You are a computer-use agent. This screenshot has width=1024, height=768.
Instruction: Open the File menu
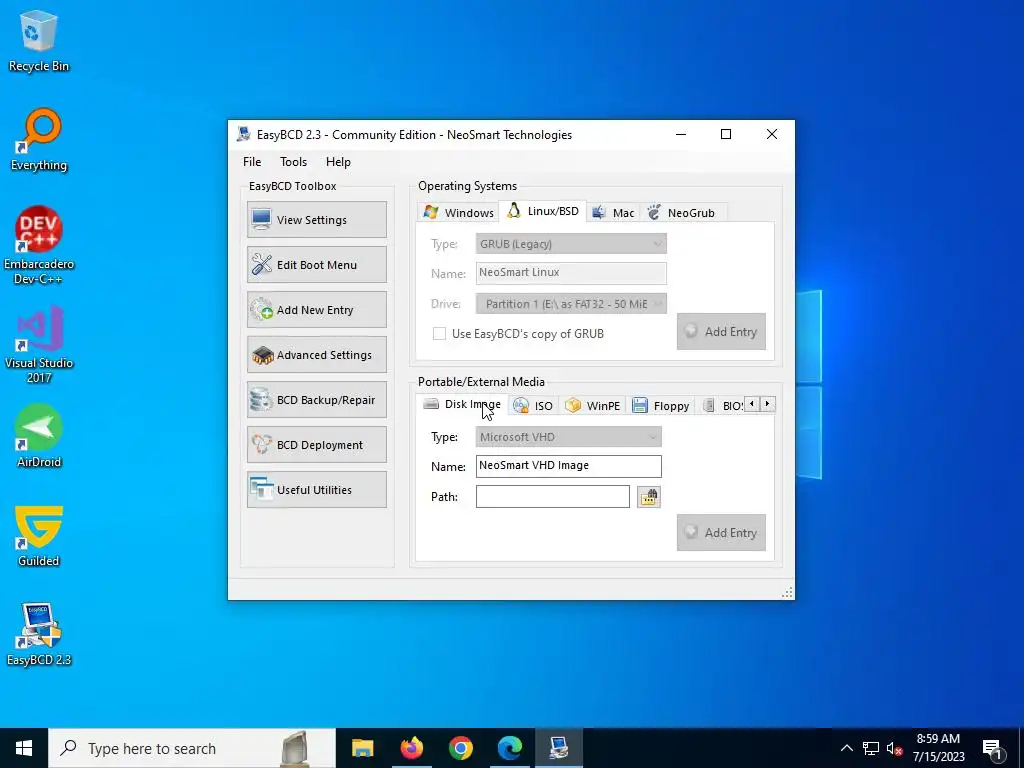pos(252,162)
